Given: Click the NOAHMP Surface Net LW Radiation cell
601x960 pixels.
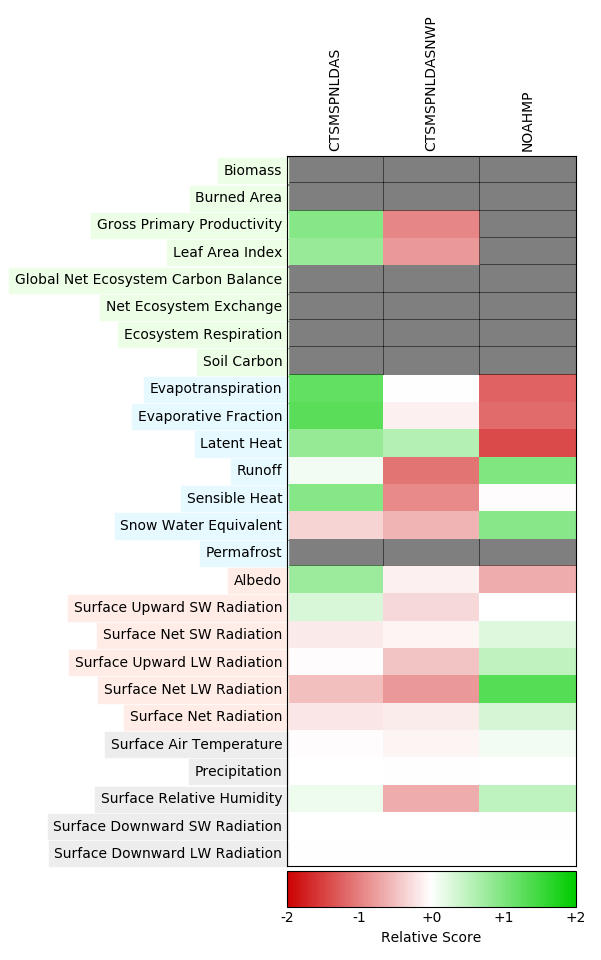Looking at the screenshot, I should pos(527,690).
